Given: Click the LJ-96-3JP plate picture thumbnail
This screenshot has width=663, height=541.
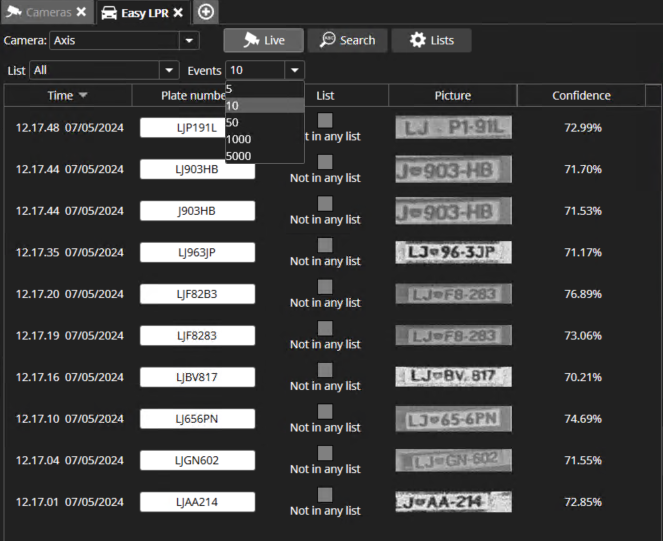Looking at the screenshot, I should coord(453,252).
